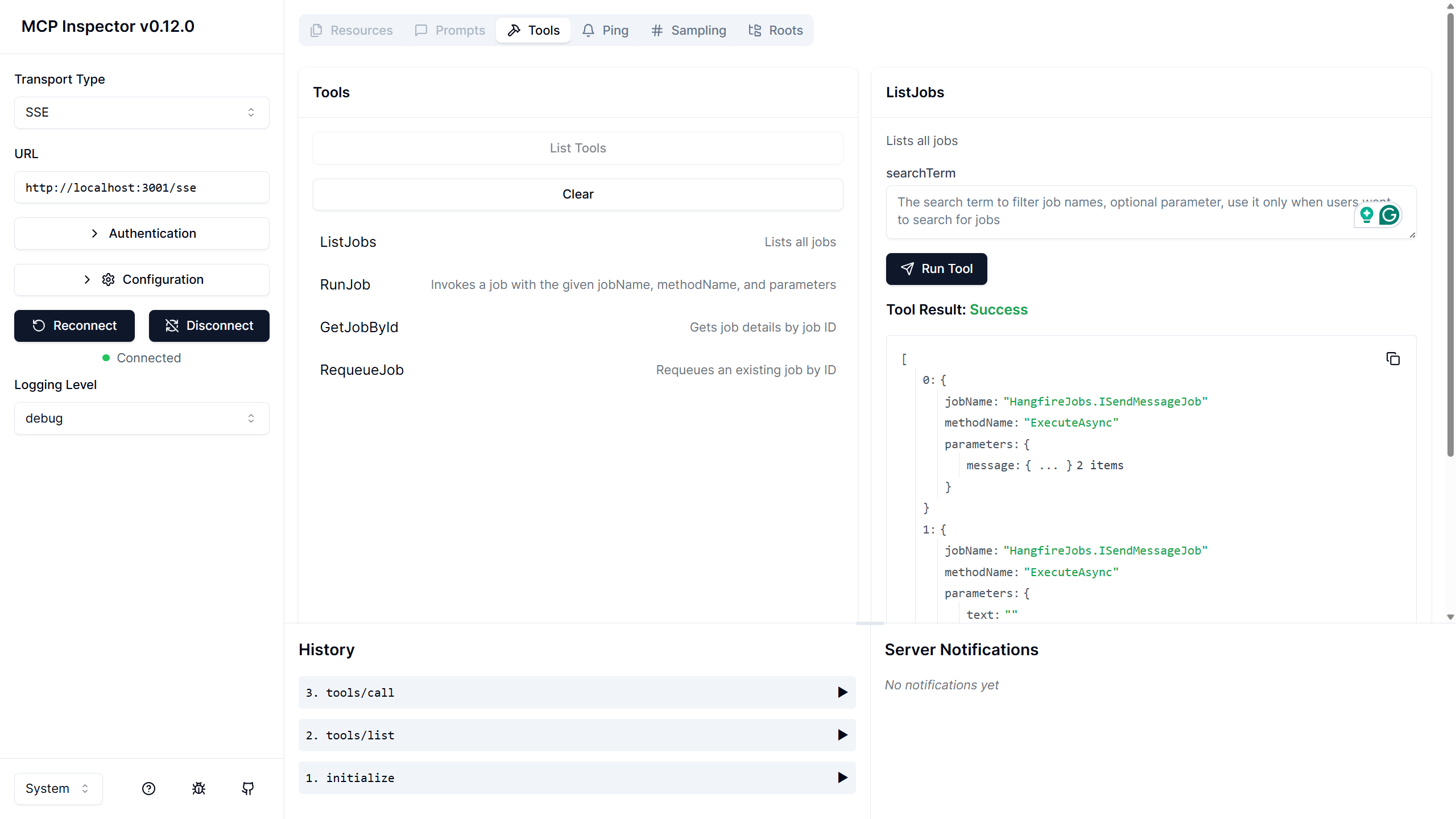
Task: Click the Grammarly icon in searchTerm field
Action: point(1389,215)
